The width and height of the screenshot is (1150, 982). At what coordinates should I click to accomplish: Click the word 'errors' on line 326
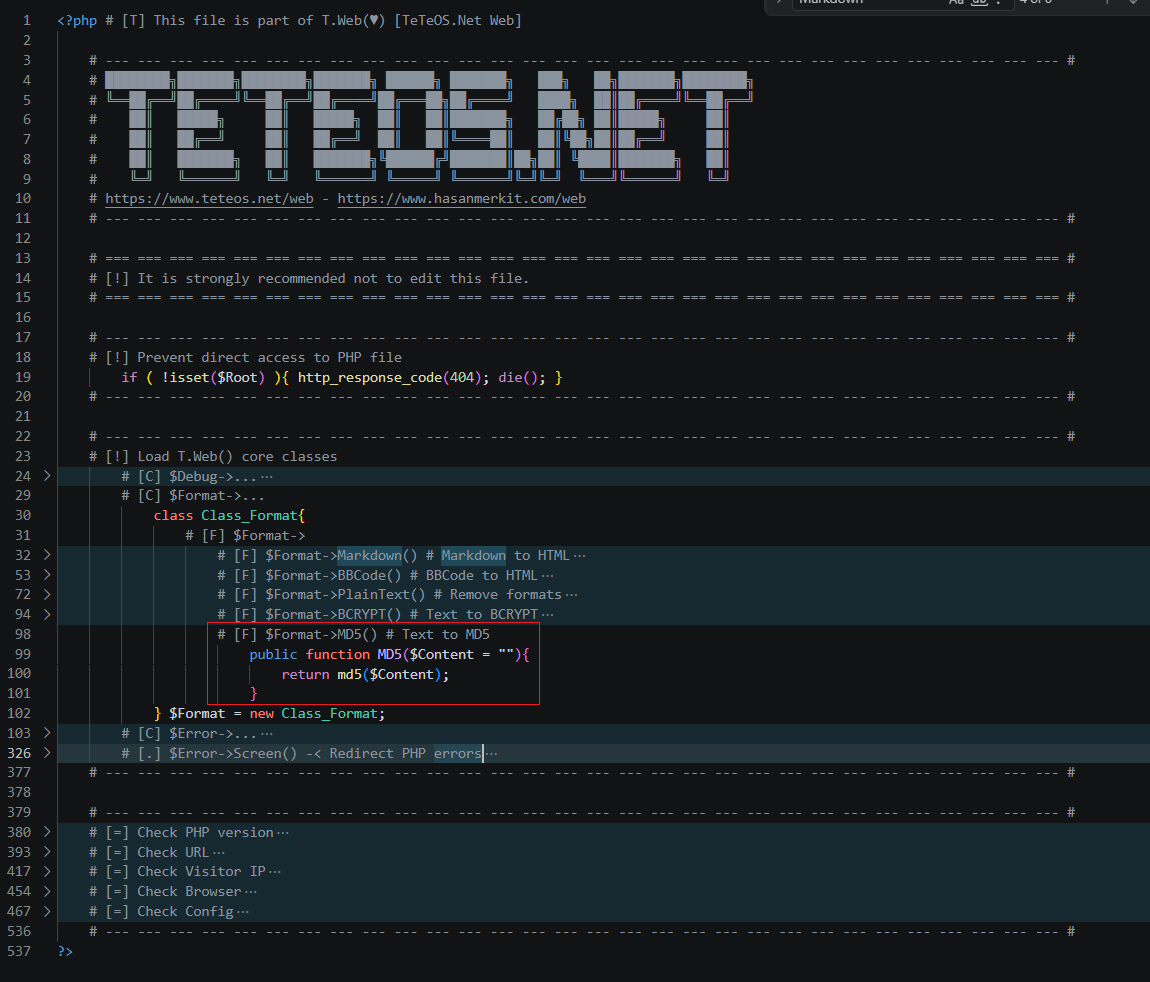458,753
